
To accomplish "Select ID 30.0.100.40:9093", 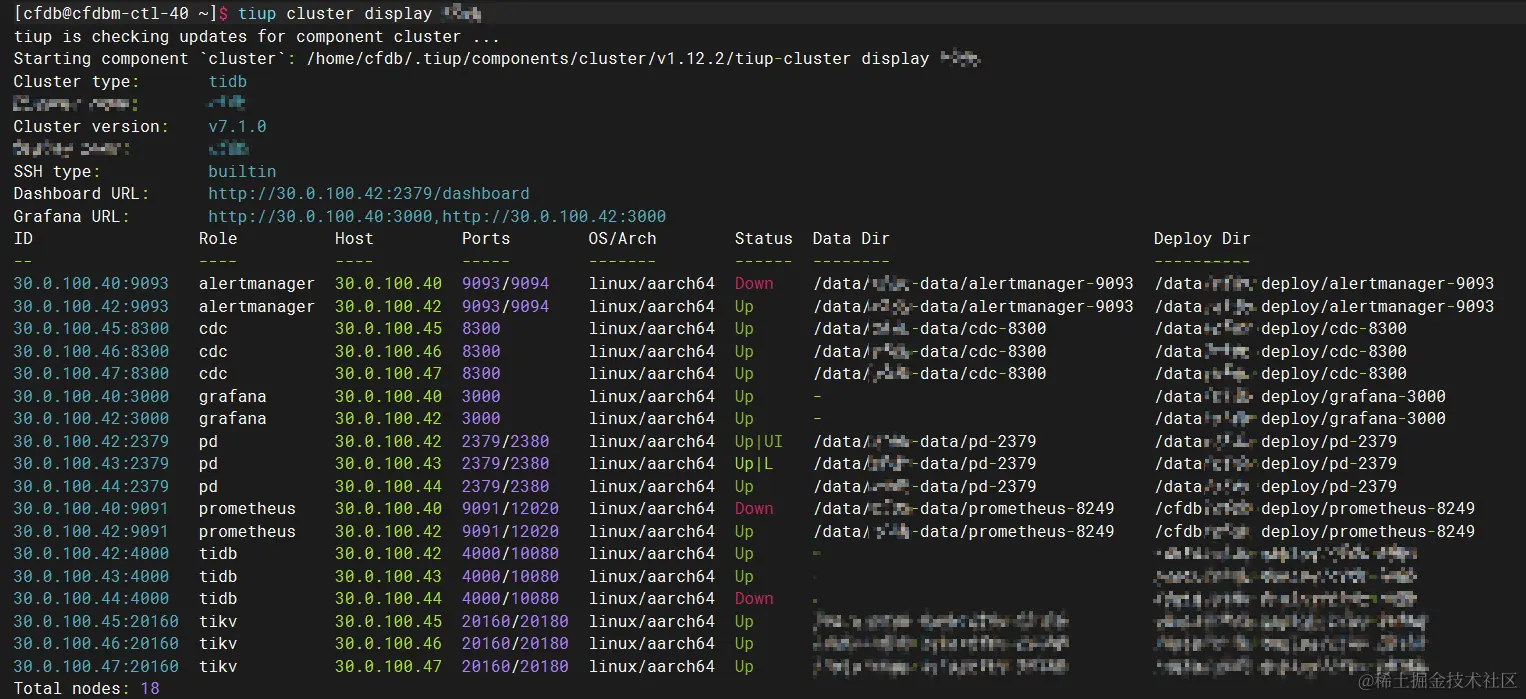I will (x=91, y=284).
